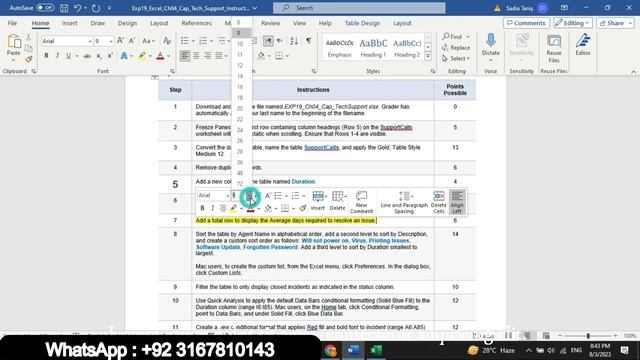This screenshot has width=640, height=360.
Task: Click the Align Right icon in ribbon
Action: 207,56
